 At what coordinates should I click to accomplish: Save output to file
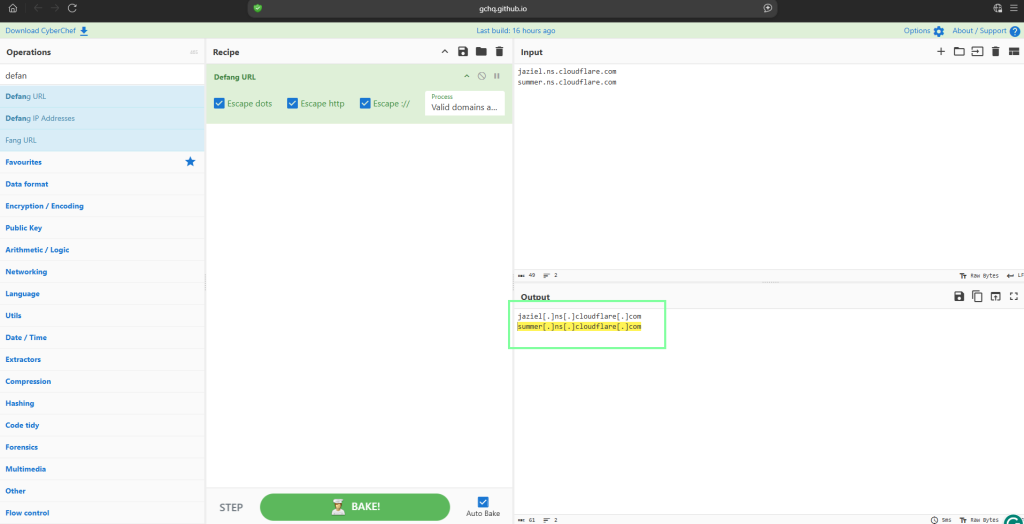[959, 296]
